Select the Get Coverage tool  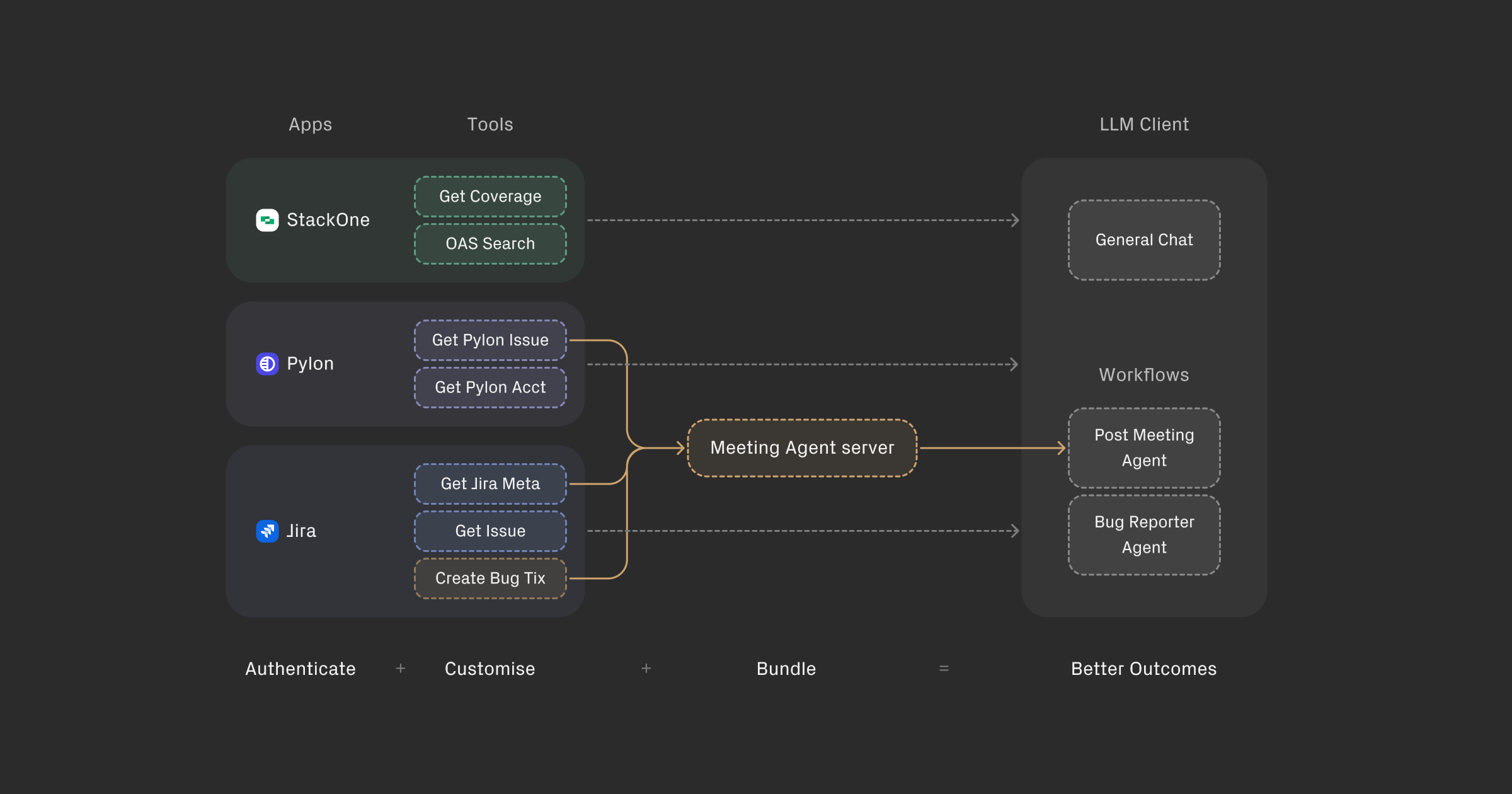point(490,196)
